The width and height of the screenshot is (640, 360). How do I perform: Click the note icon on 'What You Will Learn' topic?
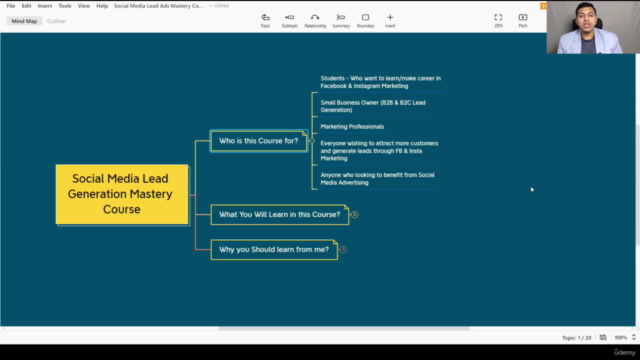pos(346,207)
